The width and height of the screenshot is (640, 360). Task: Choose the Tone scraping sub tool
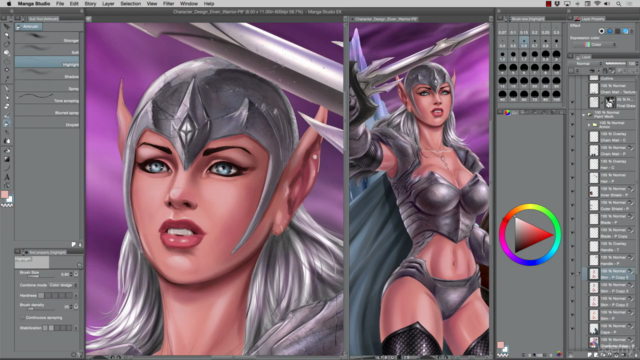point(47,98)
